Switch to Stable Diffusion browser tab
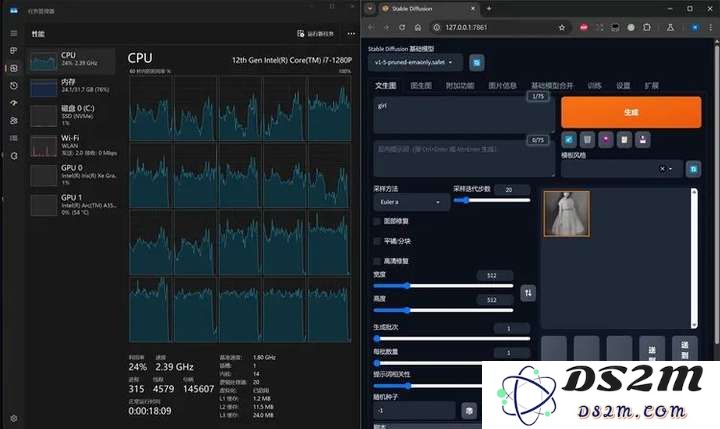This screenshot has width=720, height=429. (428, 9)
